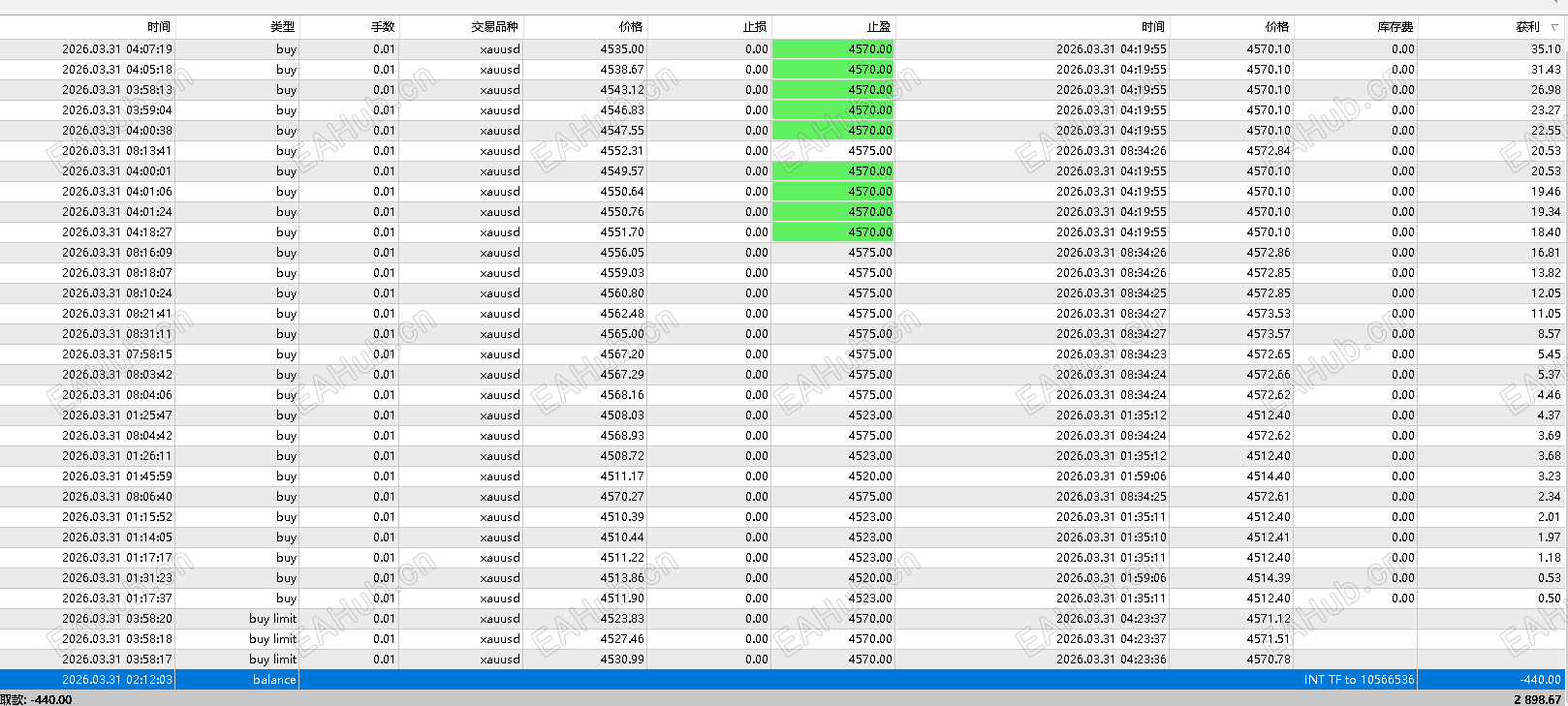
Task: Click the total profit 2 898.67
Action: coord(1537,699)
